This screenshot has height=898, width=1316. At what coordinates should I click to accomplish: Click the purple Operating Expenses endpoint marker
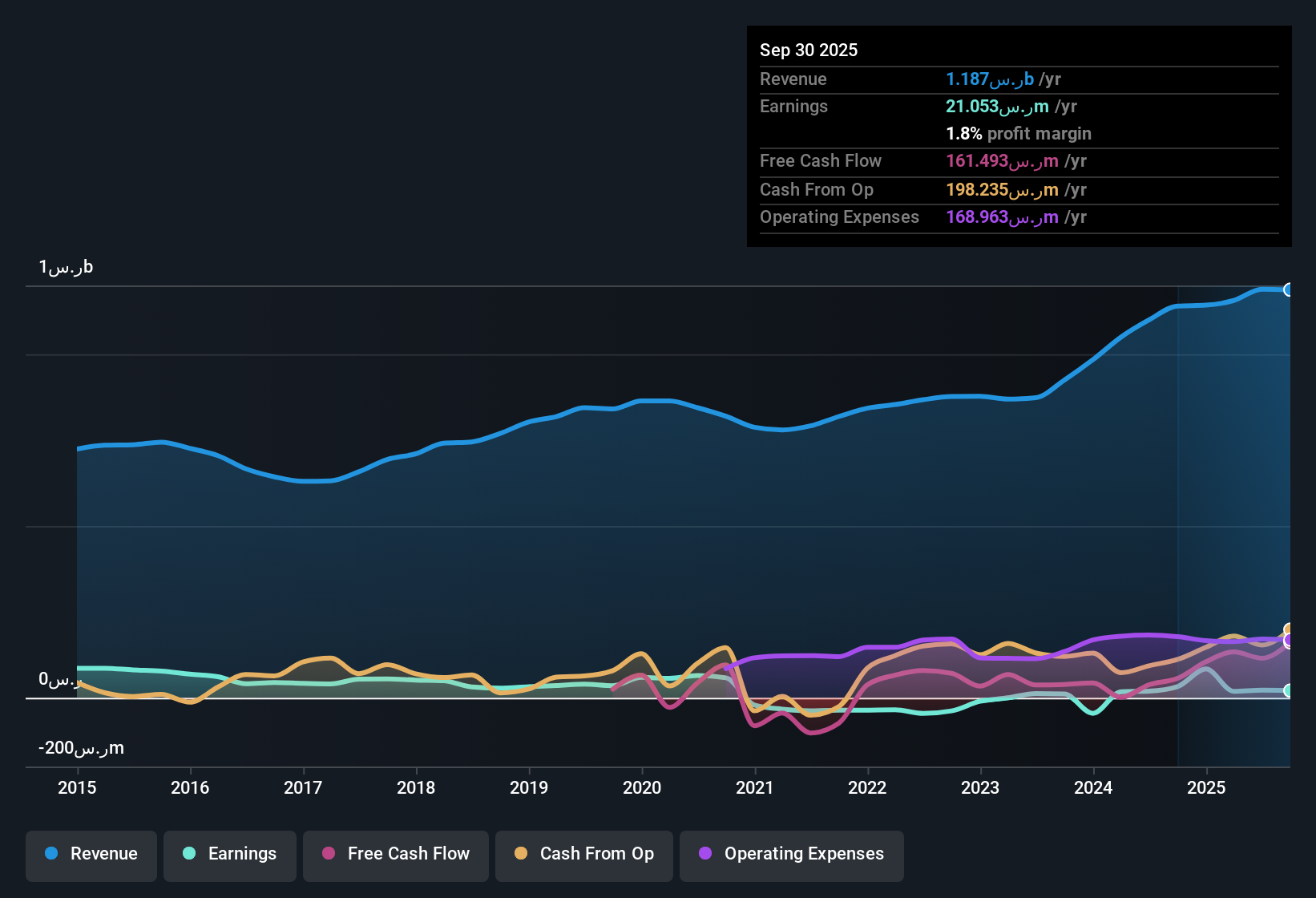1287,641
